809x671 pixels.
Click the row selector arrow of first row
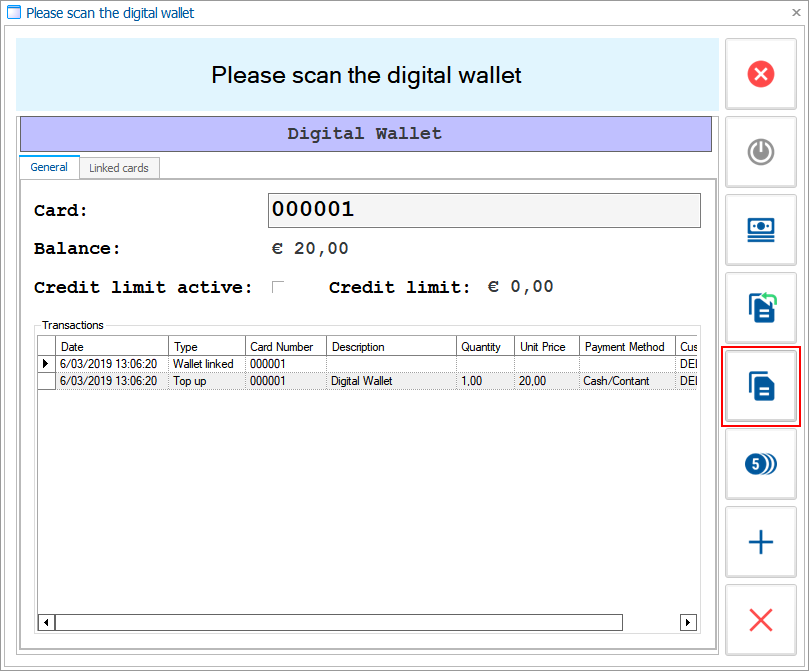point(46,364)
